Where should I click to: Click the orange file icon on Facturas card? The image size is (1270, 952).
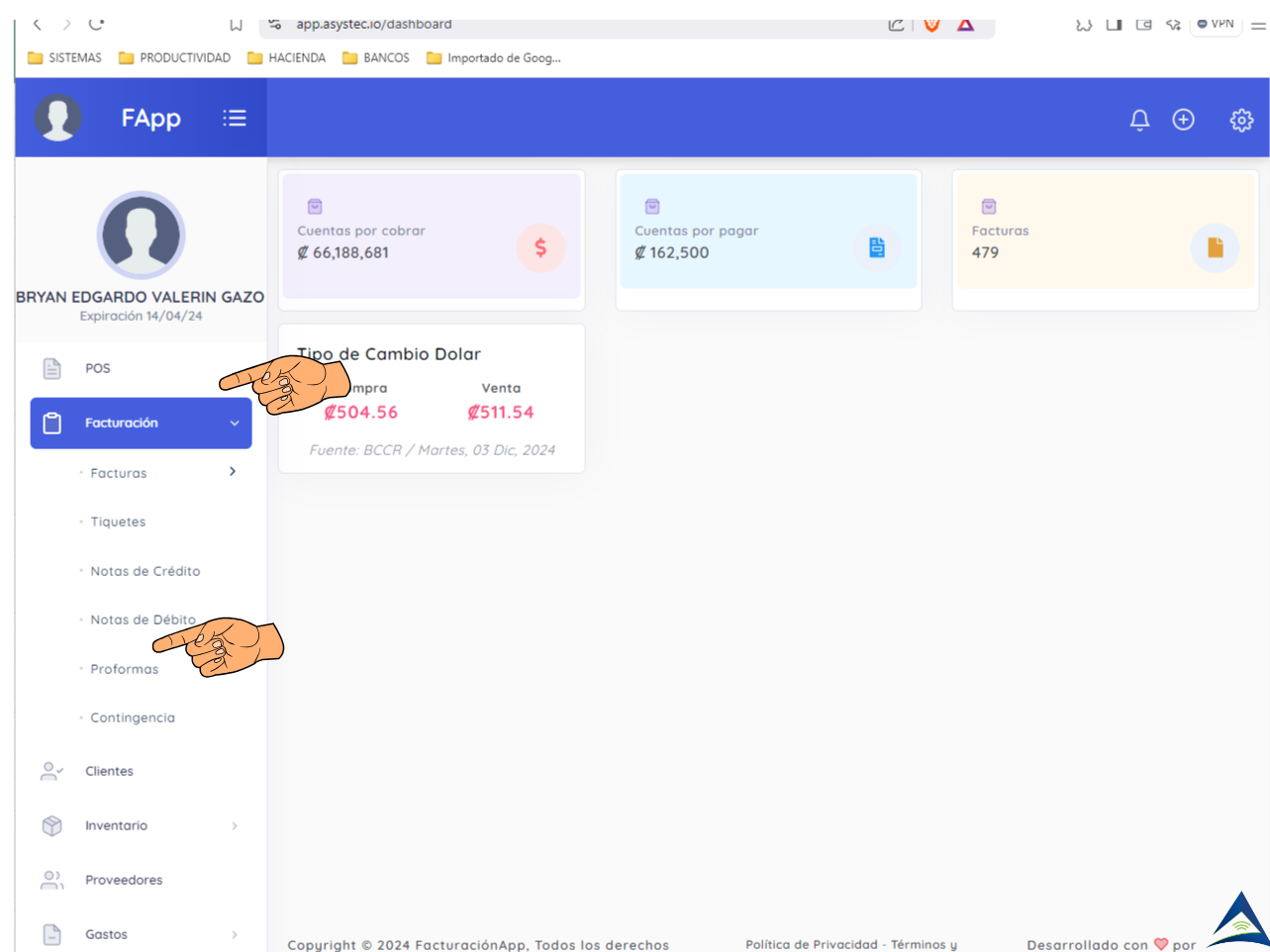click(1215, 247)
